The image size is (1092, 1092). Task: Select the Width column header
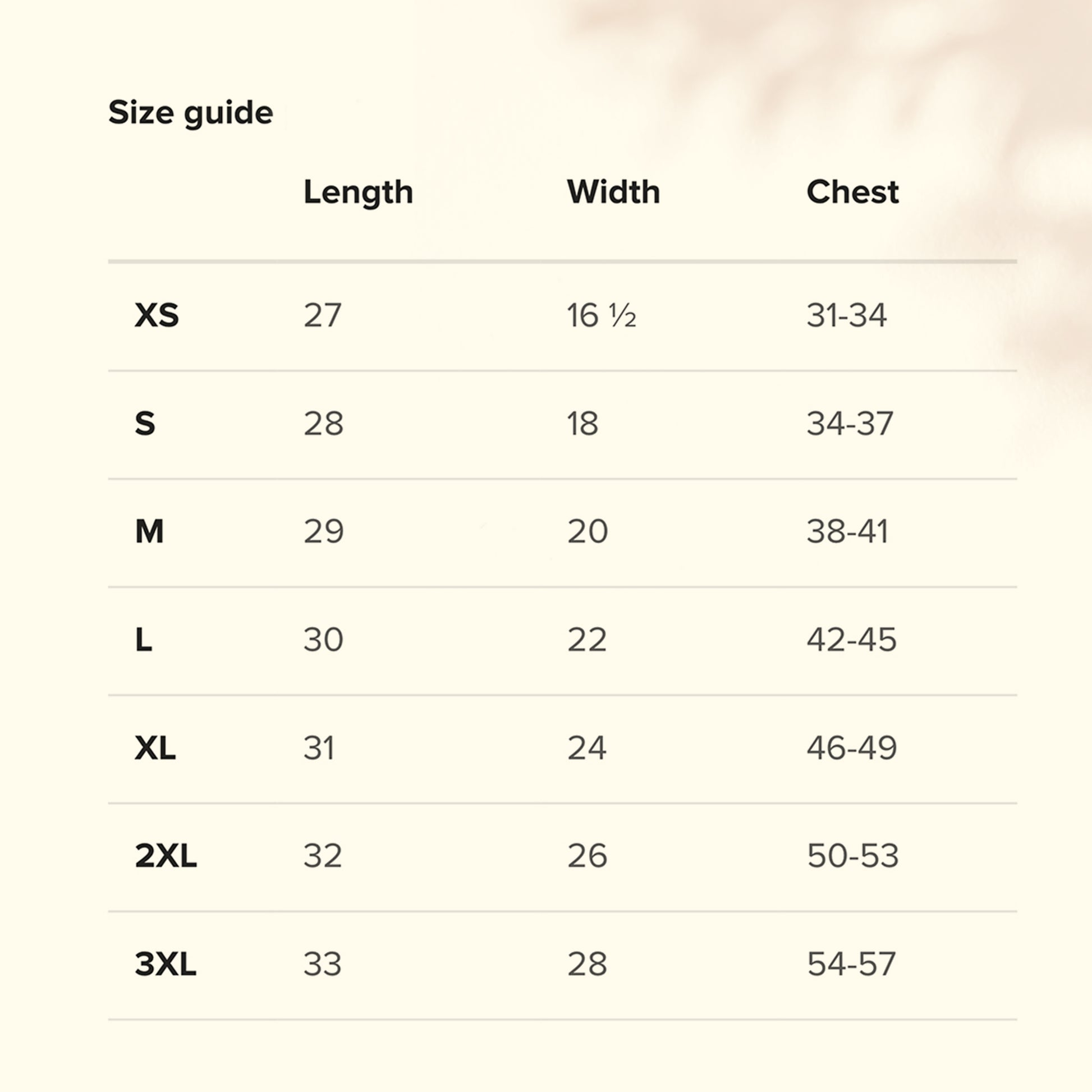pos(613,192)
